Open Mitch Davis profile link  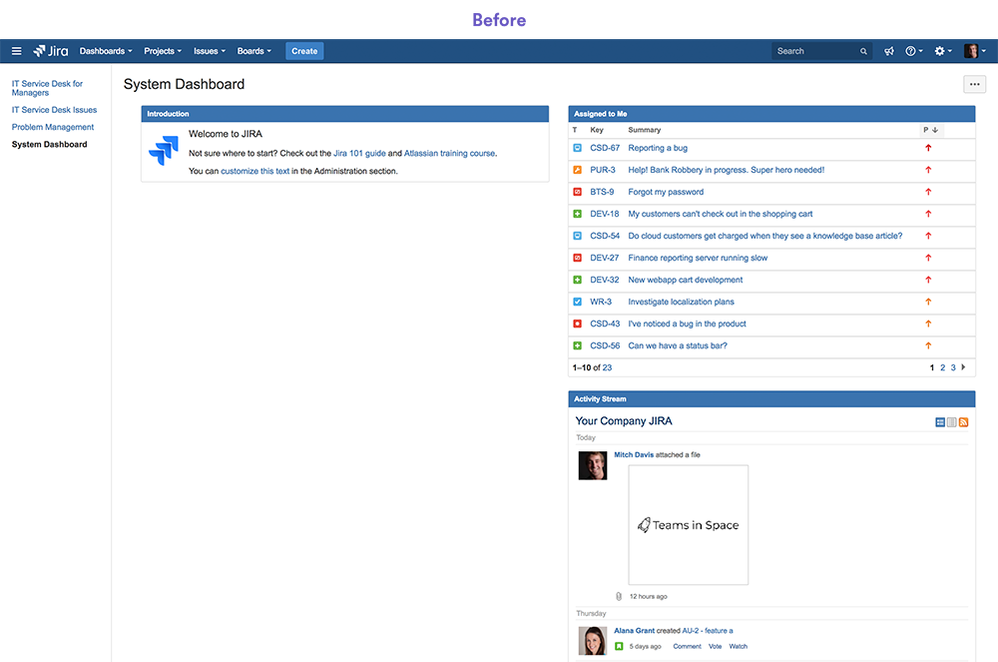pyautogui.click(x=633, y=454)
